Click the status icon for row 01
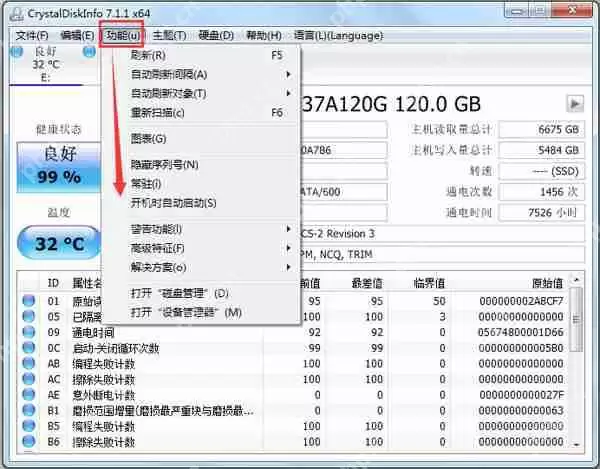 (x=28, y=301)
